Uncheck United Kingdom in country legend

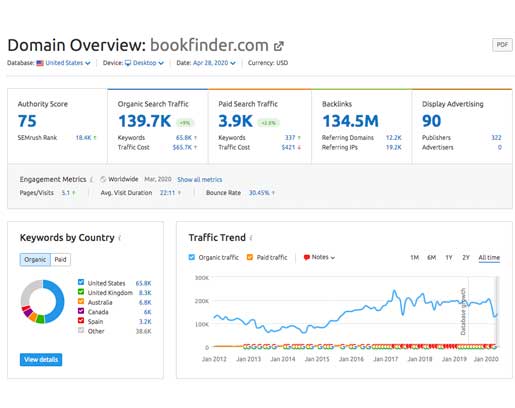click(81, 292)
